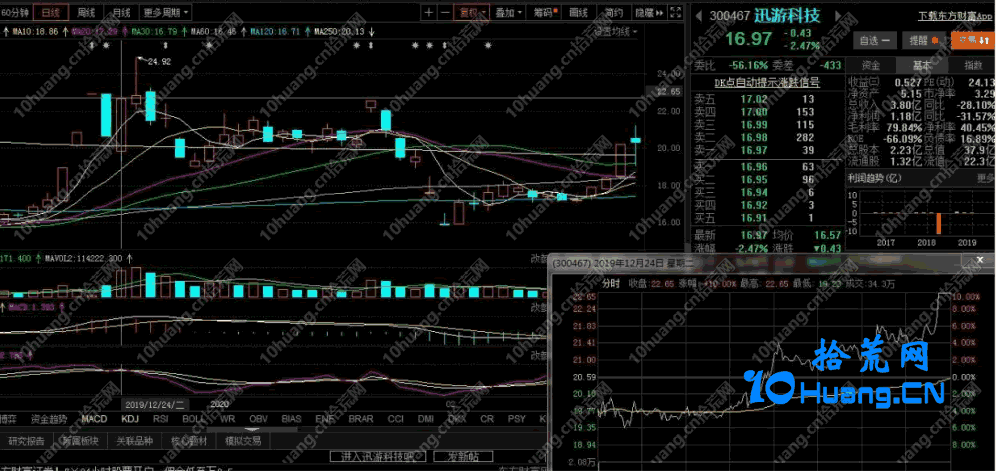Open 提醒 alert button
Viewport: 996px width, 471px height.
pyautogui.click(x=923, y=40)
